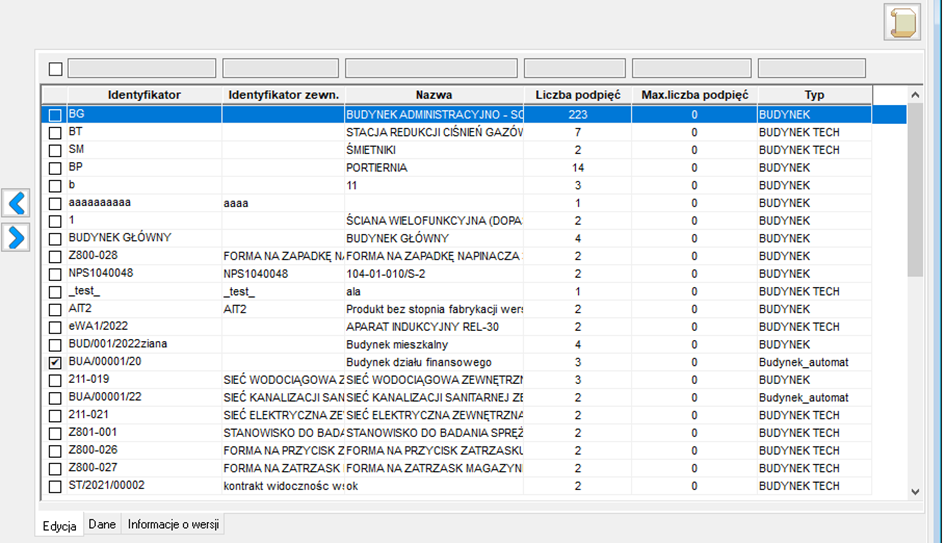
Task: Click the table scrollbar down arrow
Action: coord(915,491)
